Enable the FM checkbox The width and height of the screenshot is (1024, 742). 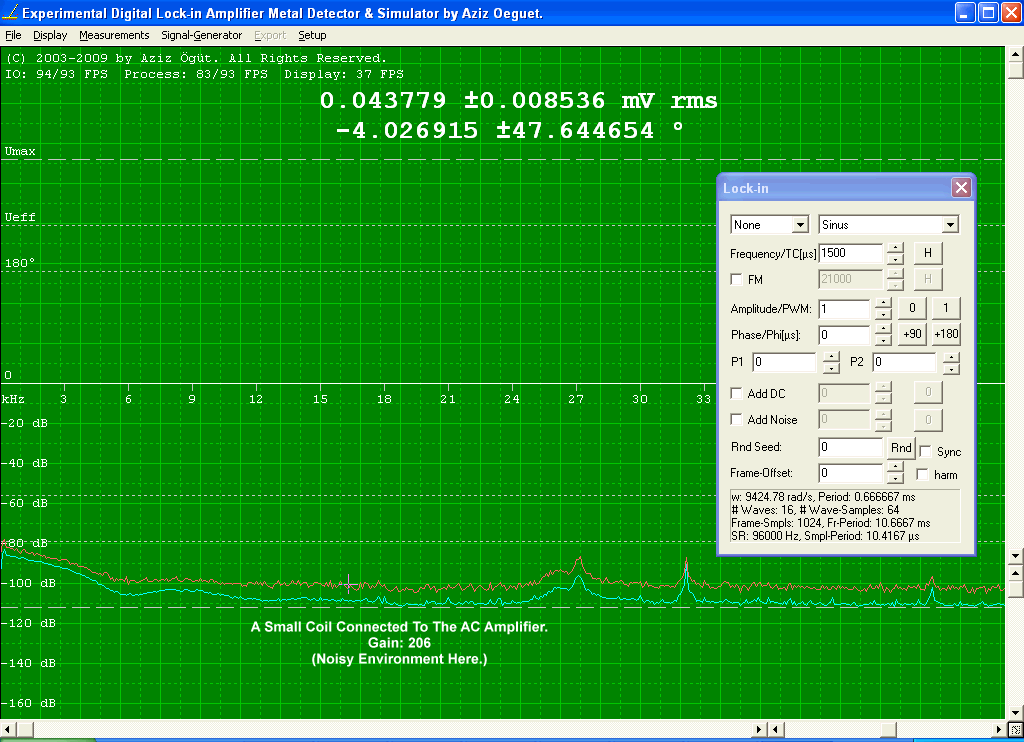click(737, 280)
